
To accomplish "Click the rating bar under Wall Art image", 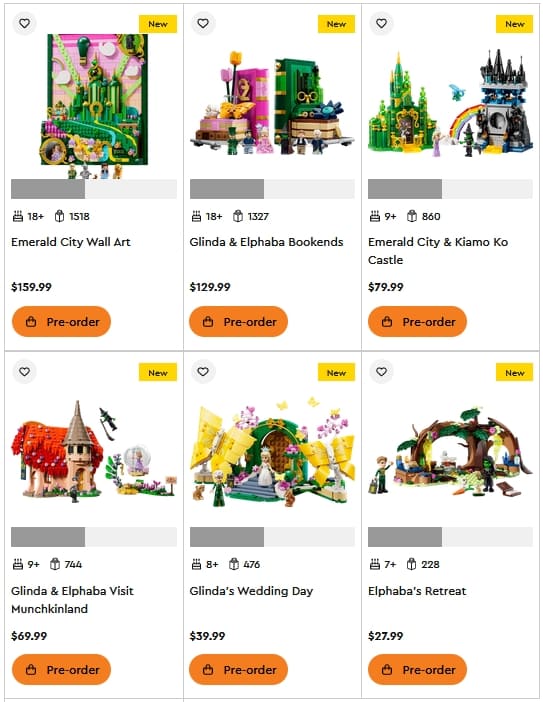I will [x=94, y=189].
